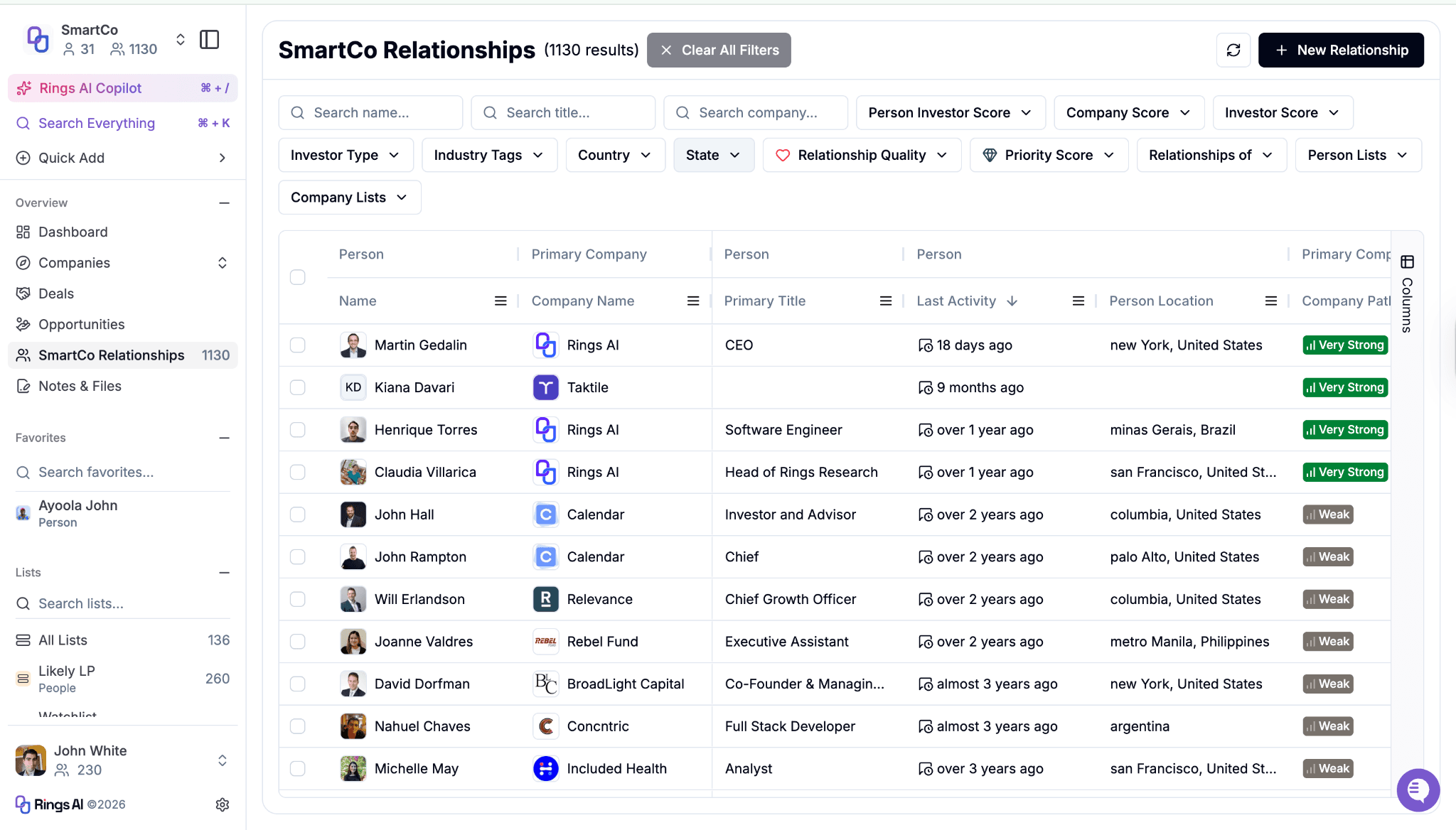Click John Hall's Calendar company logo
Image resolution: width=1456 pixels, height=830 pixels.
pyautogui.click(x=546, y=514)
